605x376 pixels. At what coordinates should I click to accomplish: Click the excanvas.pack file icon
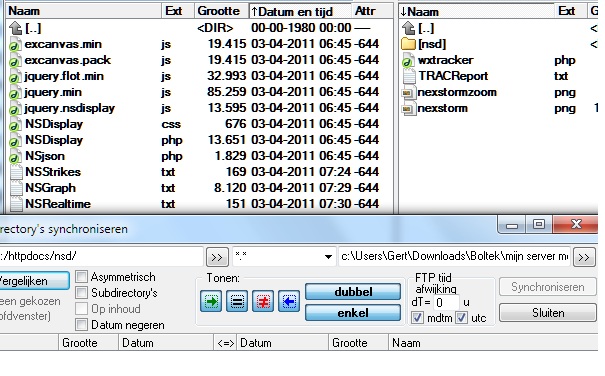[x=15, y=60]
